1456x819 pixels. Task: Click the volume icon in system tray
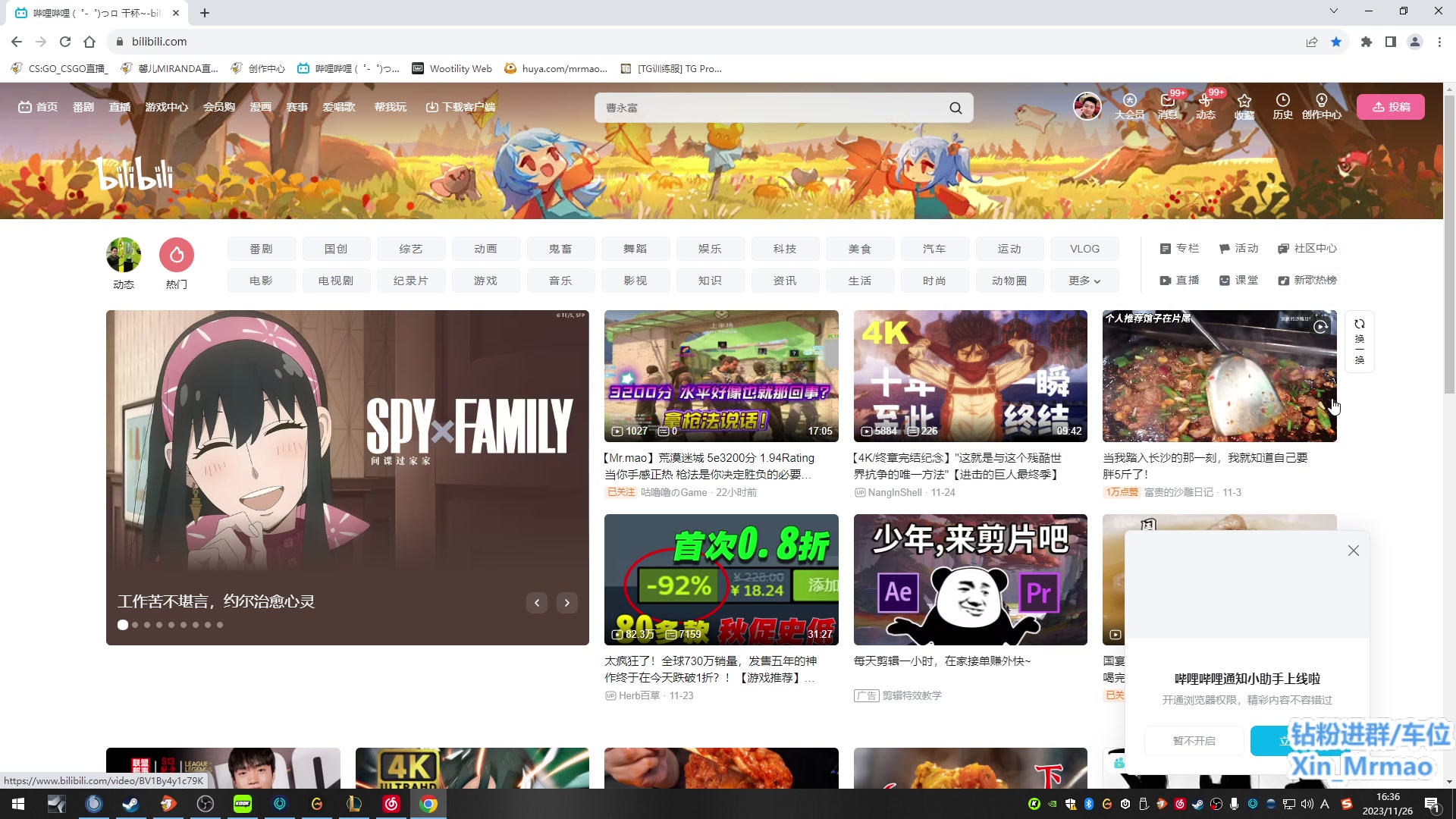point(1307,804)
